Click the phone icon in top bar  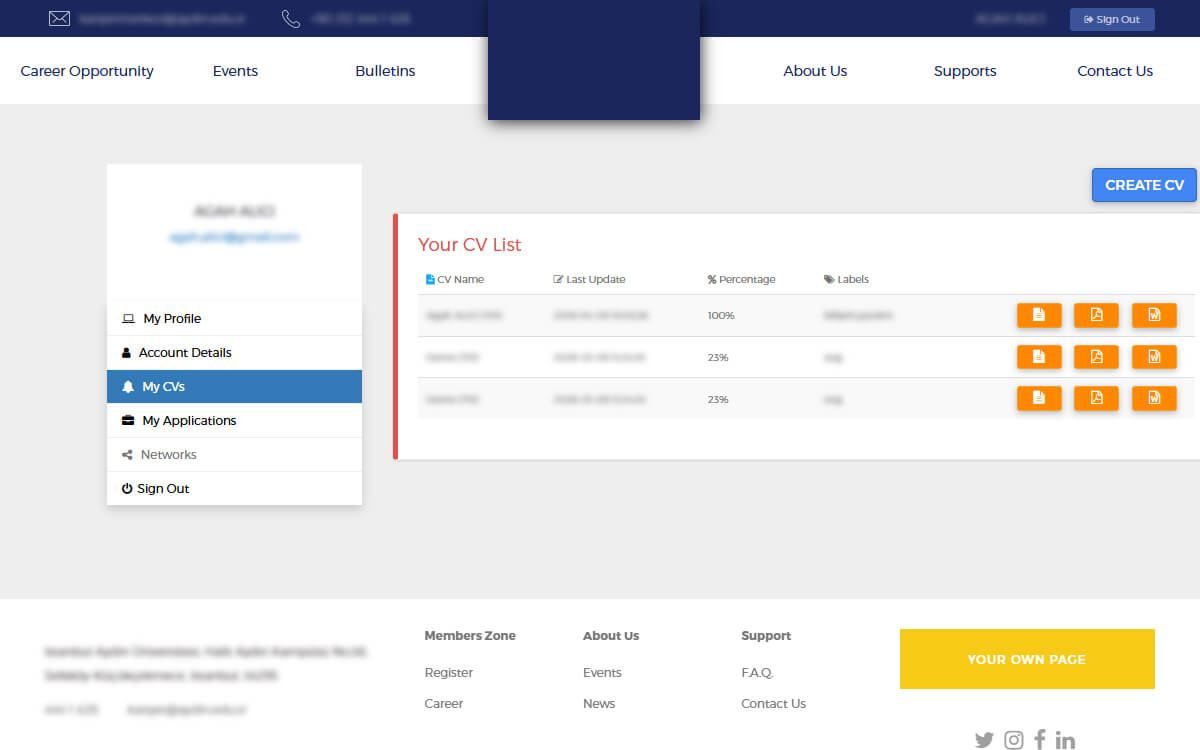pyautogui.click(x=291, y=19)
